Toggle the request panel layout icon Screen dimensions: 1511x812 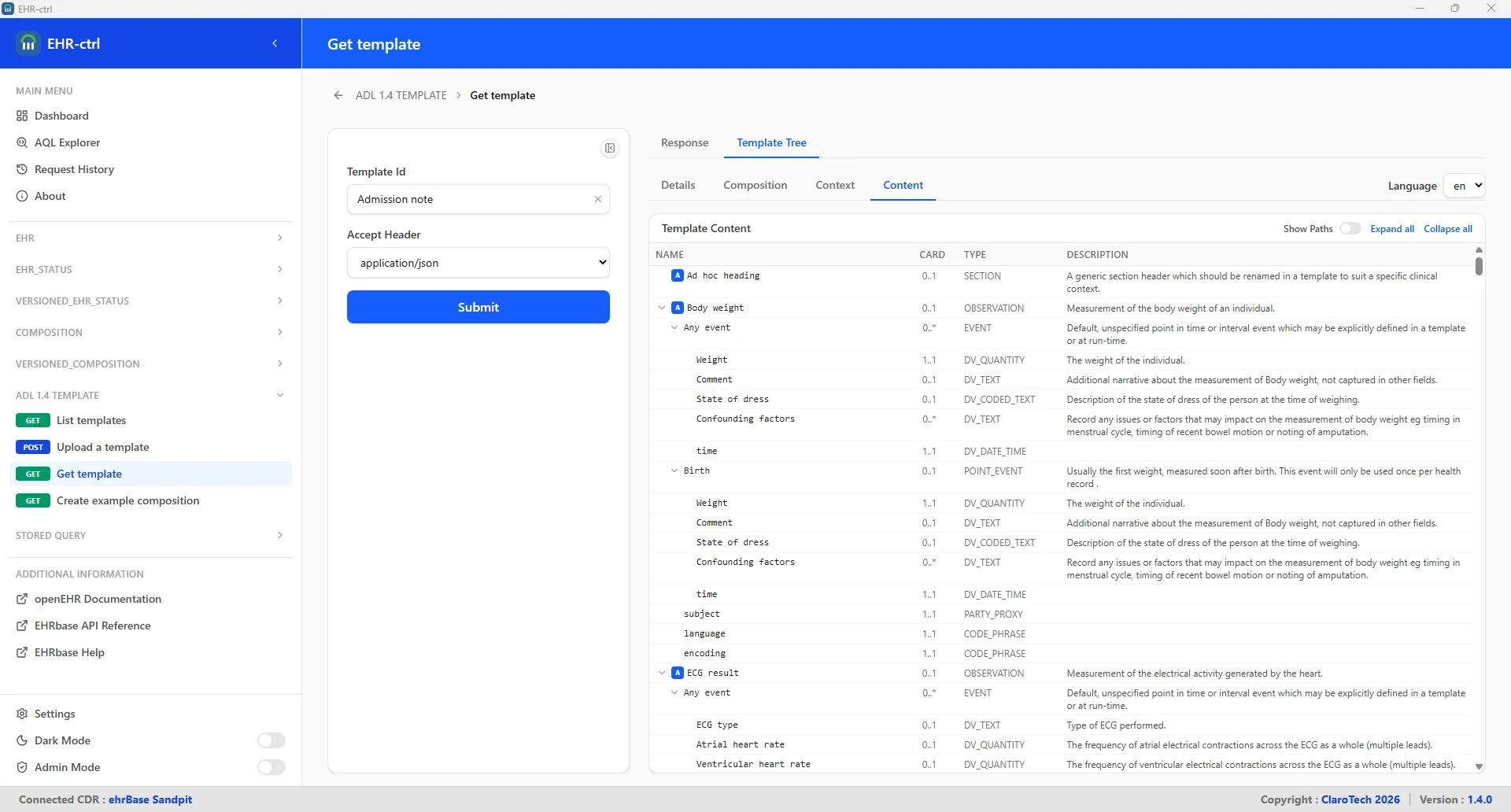tap(610, 148)
